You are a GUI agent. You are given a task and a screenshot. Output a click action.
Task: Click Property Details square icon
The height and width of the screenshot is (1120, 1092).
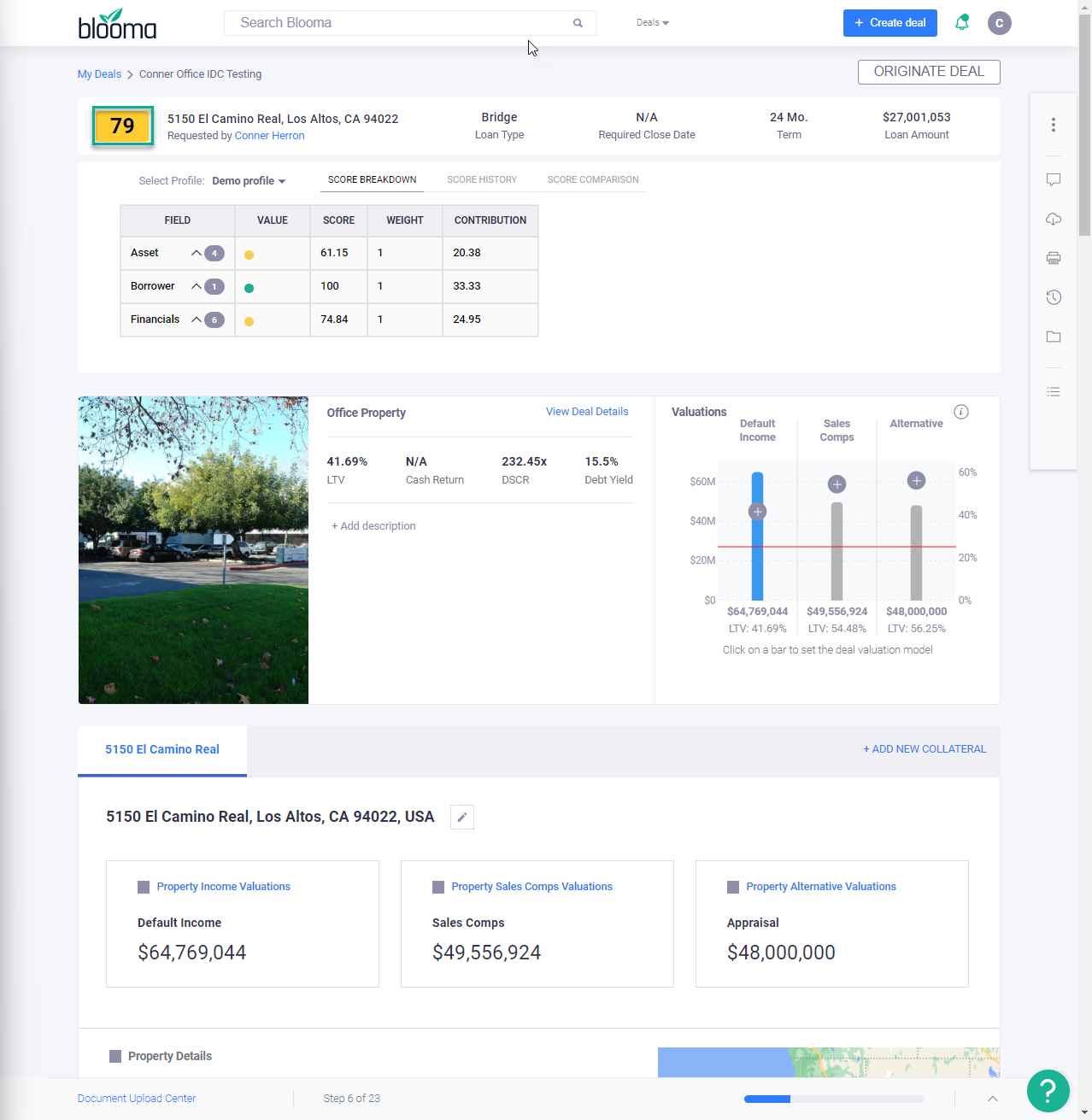pos(115,1056)
